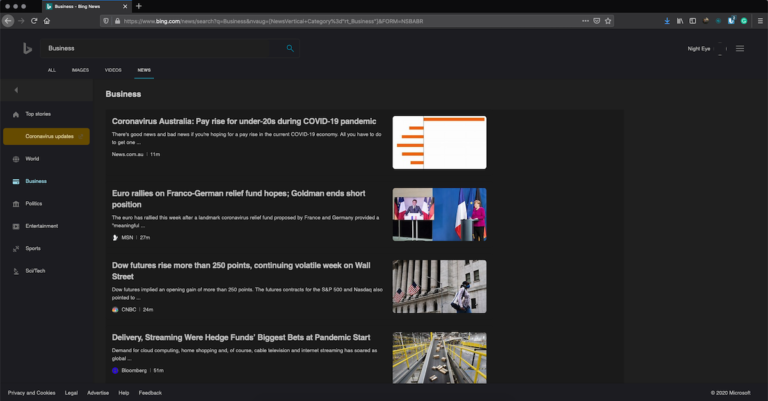Click the uBlock-style extension icon with badge
This screenshot has height=401, width=768.
(731, 21)
